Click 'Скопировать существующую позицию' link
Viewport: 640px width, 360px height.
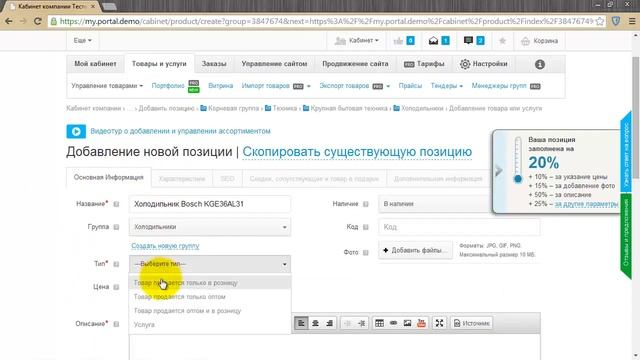(x=357, y=152)
